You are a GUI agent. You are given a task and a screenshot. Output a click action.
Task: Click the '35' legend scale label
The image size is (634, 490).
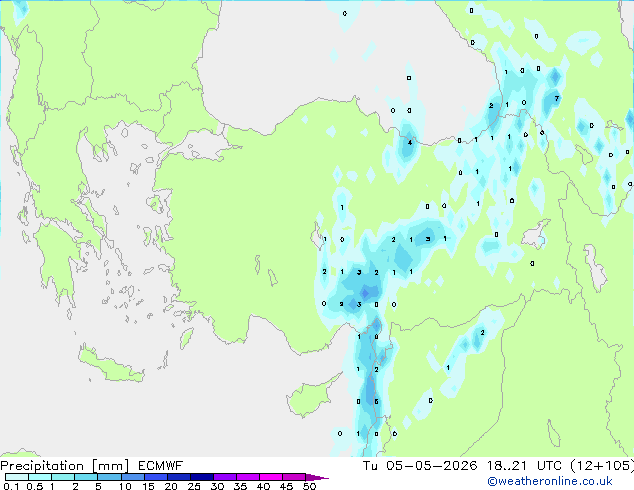pyautogui.click(x=240, y=486)
